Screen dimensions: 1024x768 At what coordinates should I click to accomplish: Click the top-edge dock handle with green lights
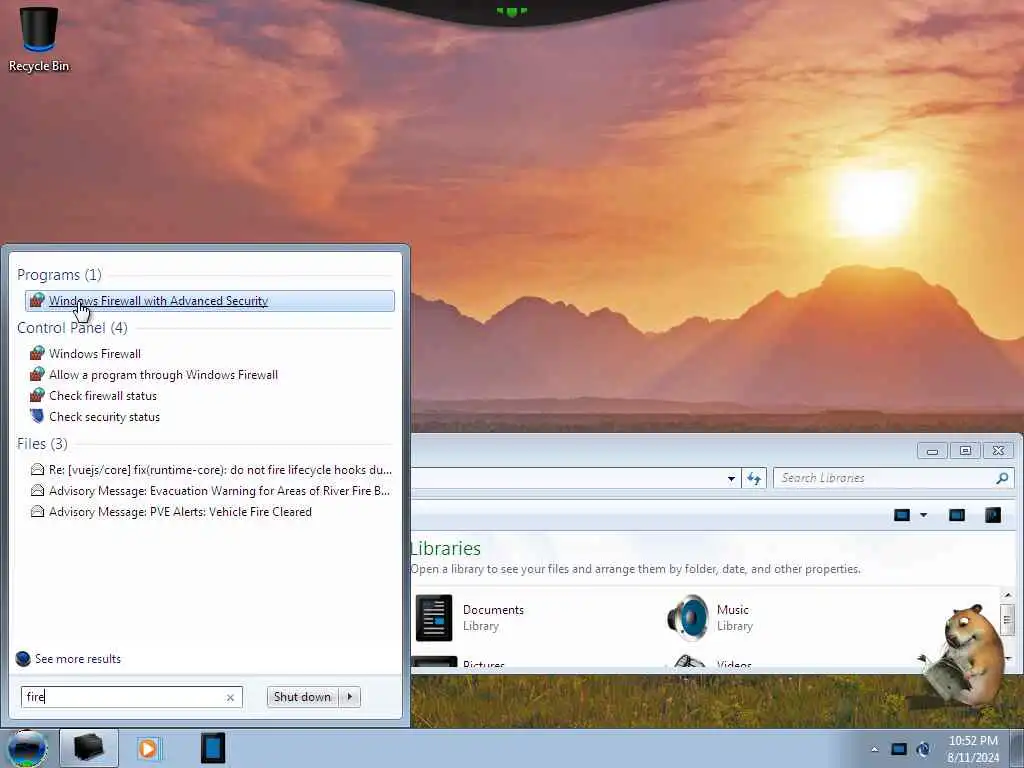click(x=512, y=11)
